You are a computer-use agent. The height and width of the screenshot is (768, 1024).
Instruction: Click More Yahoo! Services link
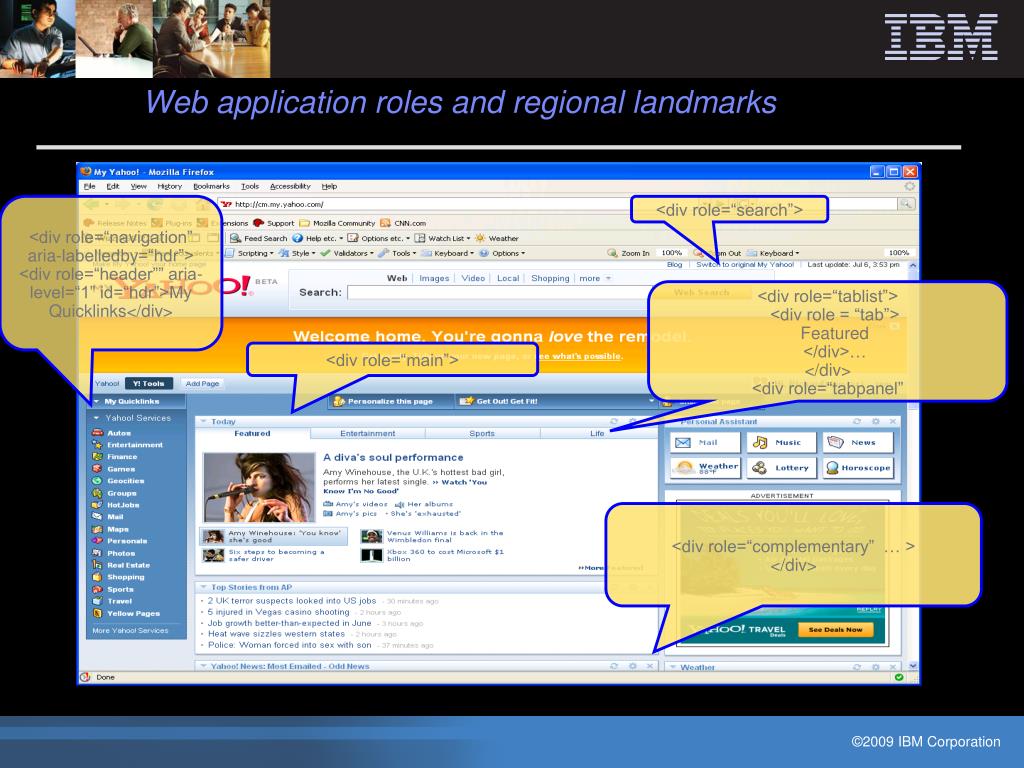[x=130, y=630]
